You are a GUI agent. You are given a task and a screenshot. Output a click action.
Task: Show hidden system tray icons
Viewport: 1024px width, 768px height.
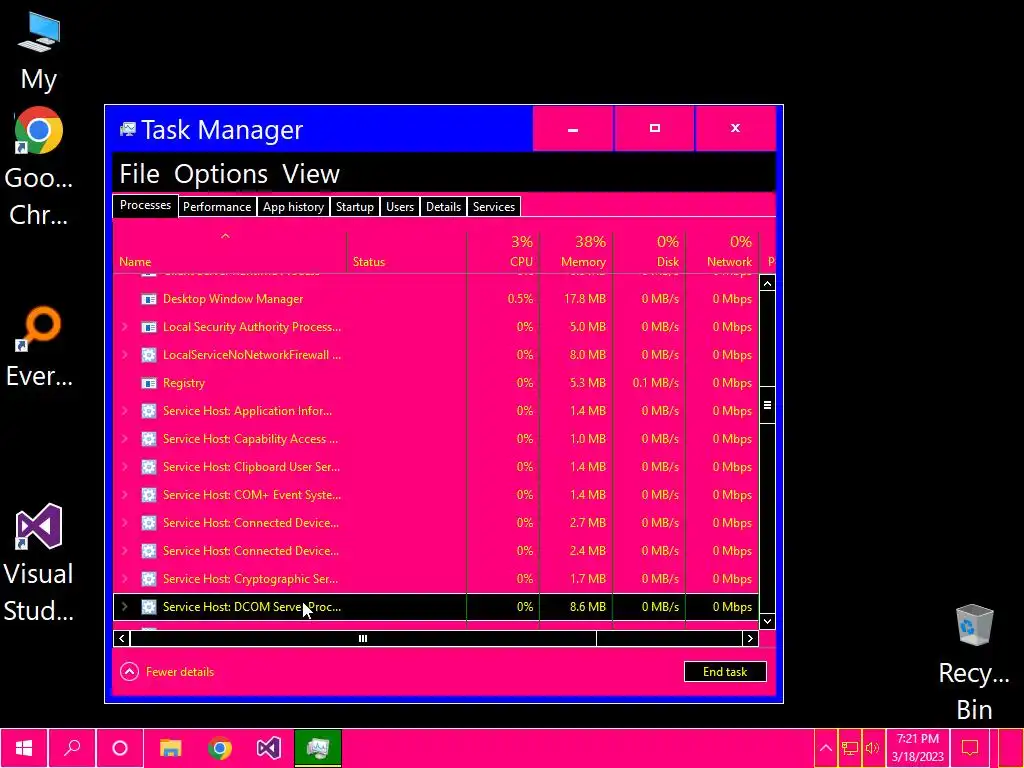pos(825,748)
